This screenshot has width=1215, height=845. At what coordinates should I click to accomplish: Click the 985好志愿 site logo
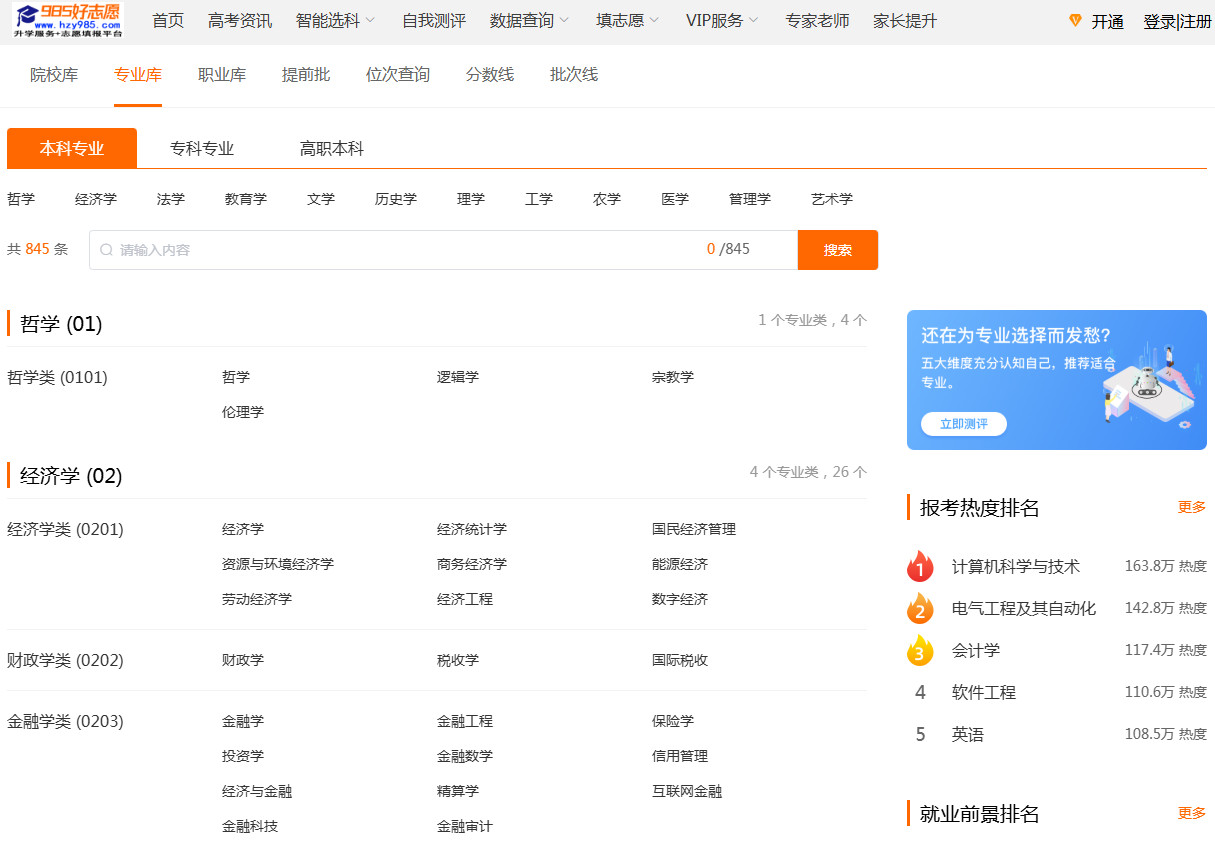pos(68,20)
